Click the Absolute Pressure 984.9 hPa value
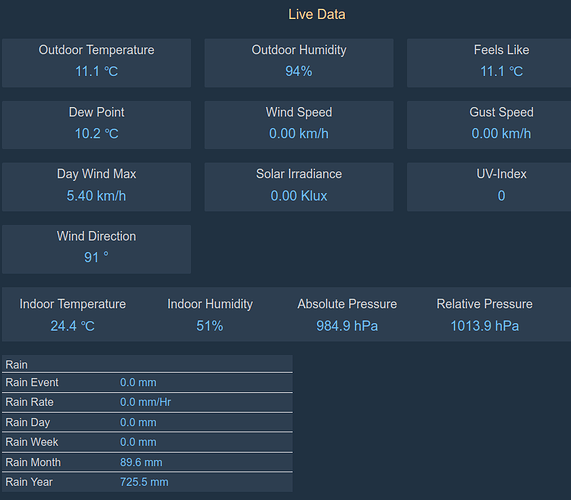This screenshot has width=571, height=500. click(347, 326)
